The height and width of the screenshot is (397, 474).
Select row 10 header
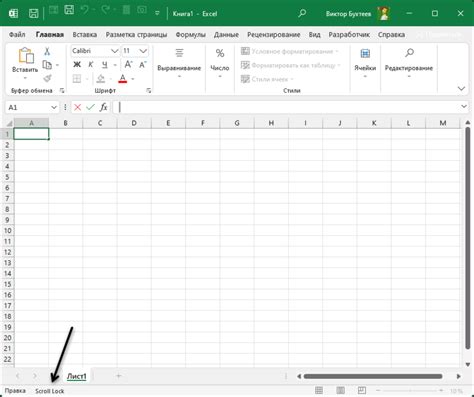tap(8, 231)
